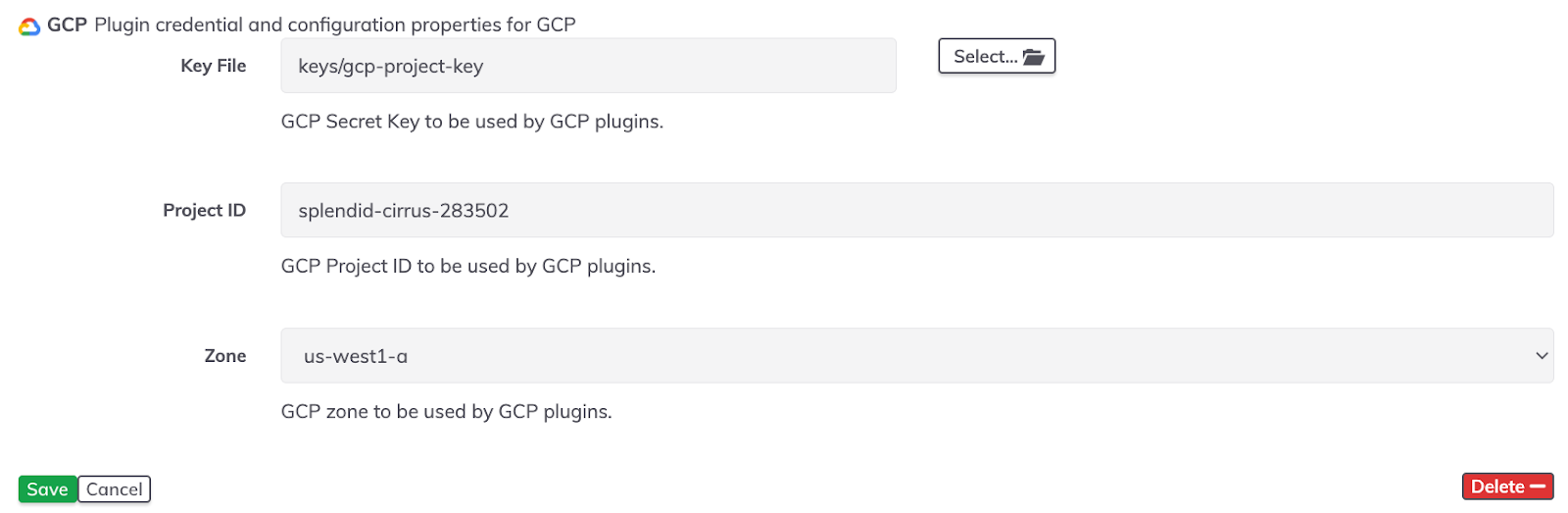Click the Project ID label
Screen dimensions: 1568x513
pos(204,211)
